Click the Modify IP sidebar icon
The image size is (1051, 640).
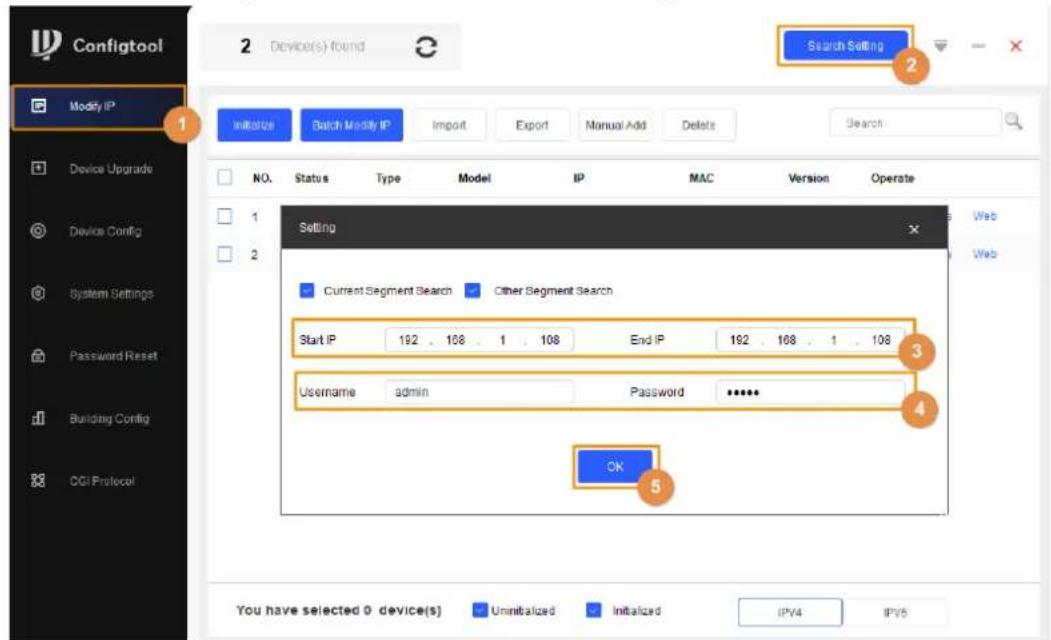point(39,106)
